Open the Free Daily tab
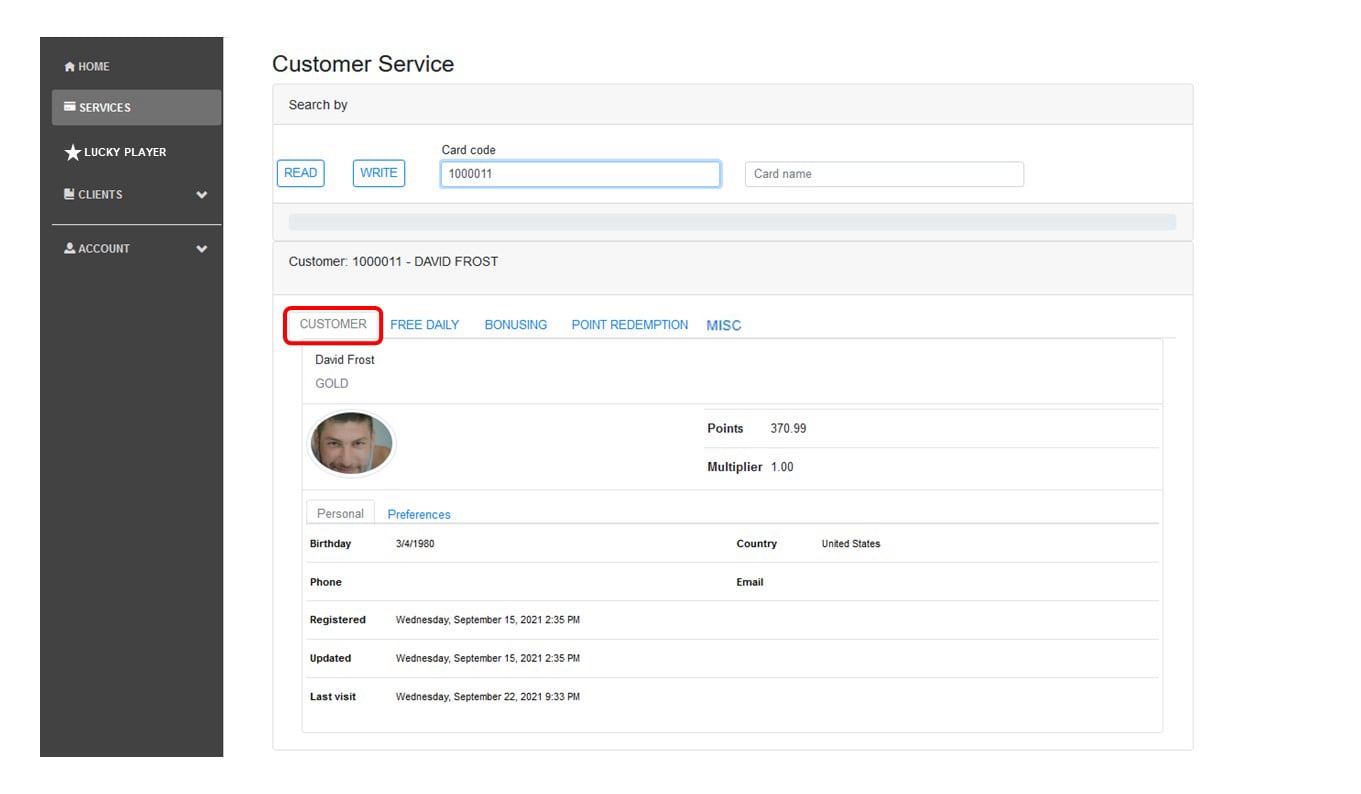Image resolution: width=1361 pixels, height=794 pixels. click(424, 325)
